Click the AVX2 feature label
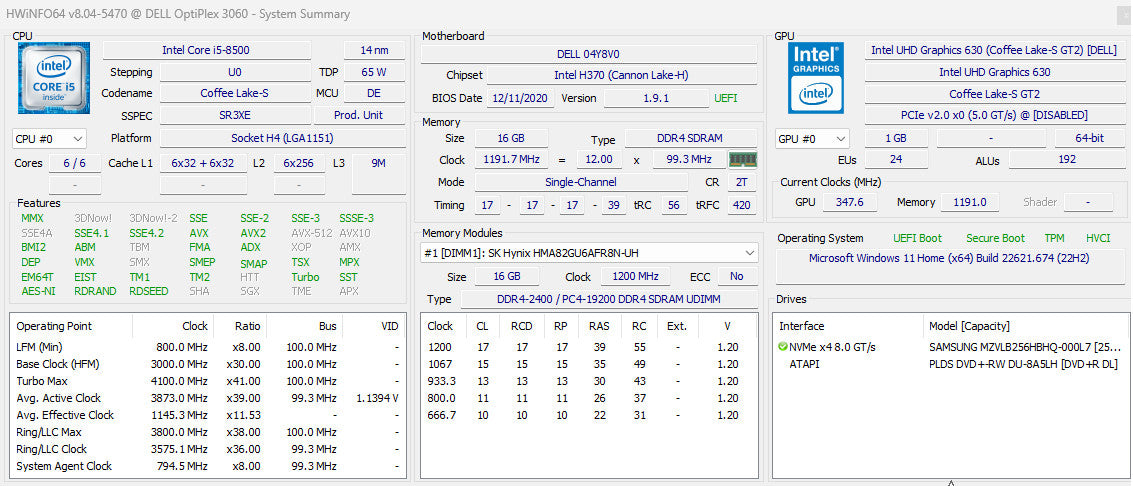The height and width of the screenshot is (486, 1133). tap(253, 233)
